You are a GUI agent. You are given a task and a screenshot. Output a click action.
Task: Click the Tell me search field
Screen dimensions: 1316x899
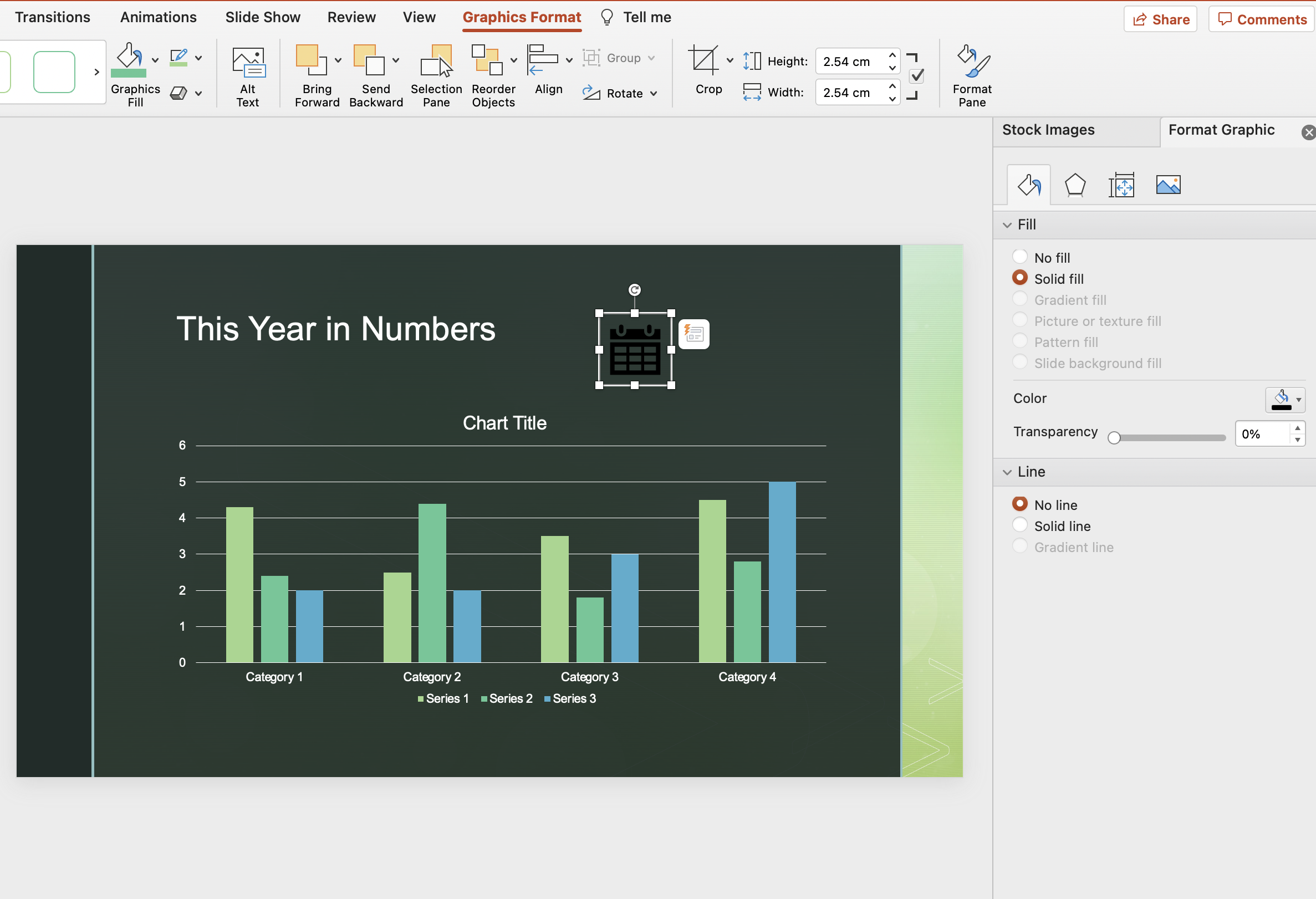coord(647,18)
